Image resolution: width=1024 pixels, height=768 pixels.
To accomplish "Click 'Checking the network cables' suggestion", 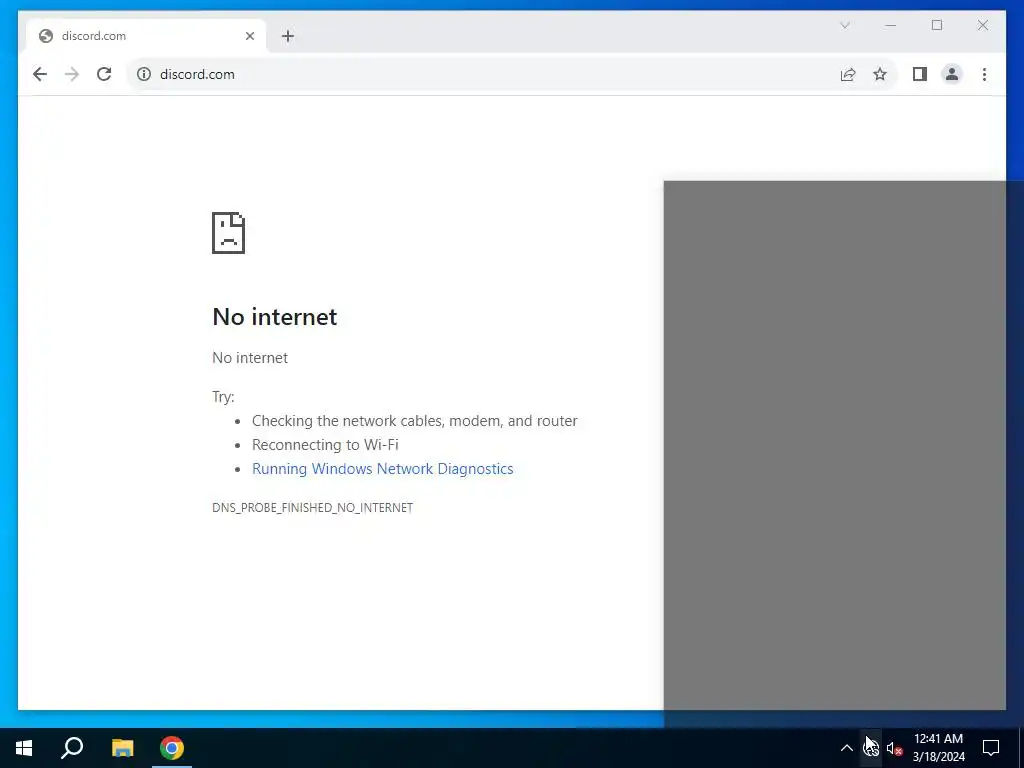I will [415, 421].
